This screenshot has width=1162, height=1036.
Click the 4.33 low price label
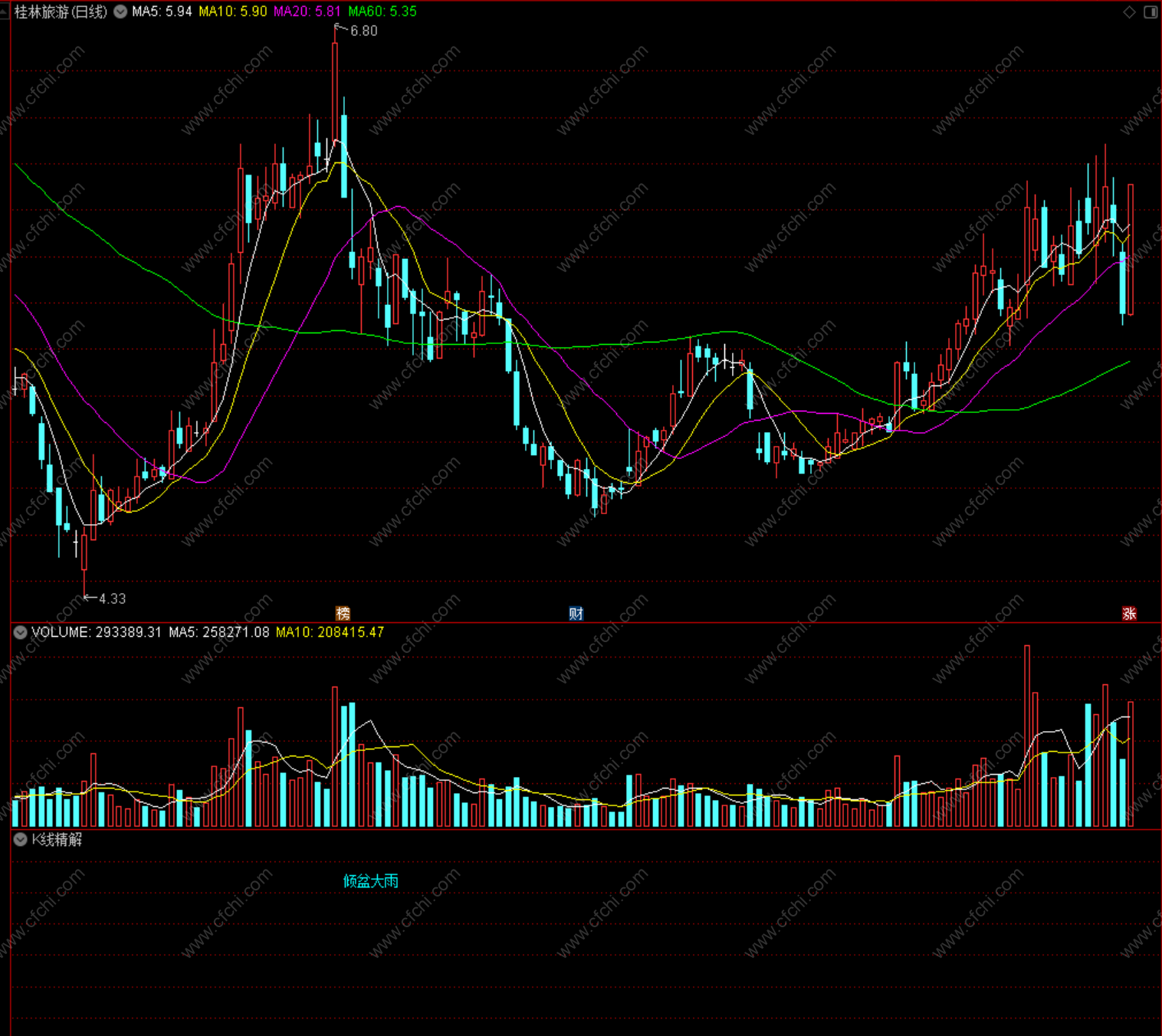(x=112, y=598)
